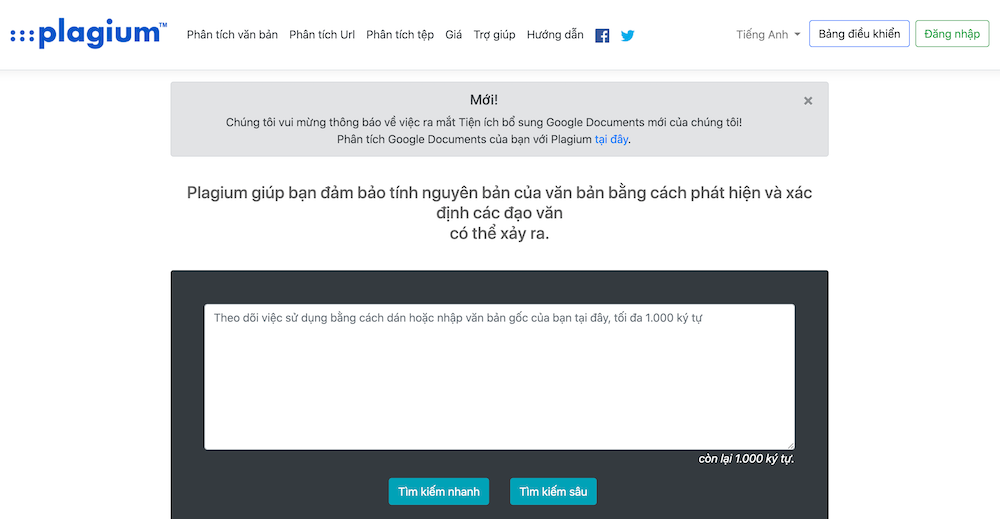
Task: Open Trợ giúp help menu item
Action: pyautogui.click(x=494, y=34)
